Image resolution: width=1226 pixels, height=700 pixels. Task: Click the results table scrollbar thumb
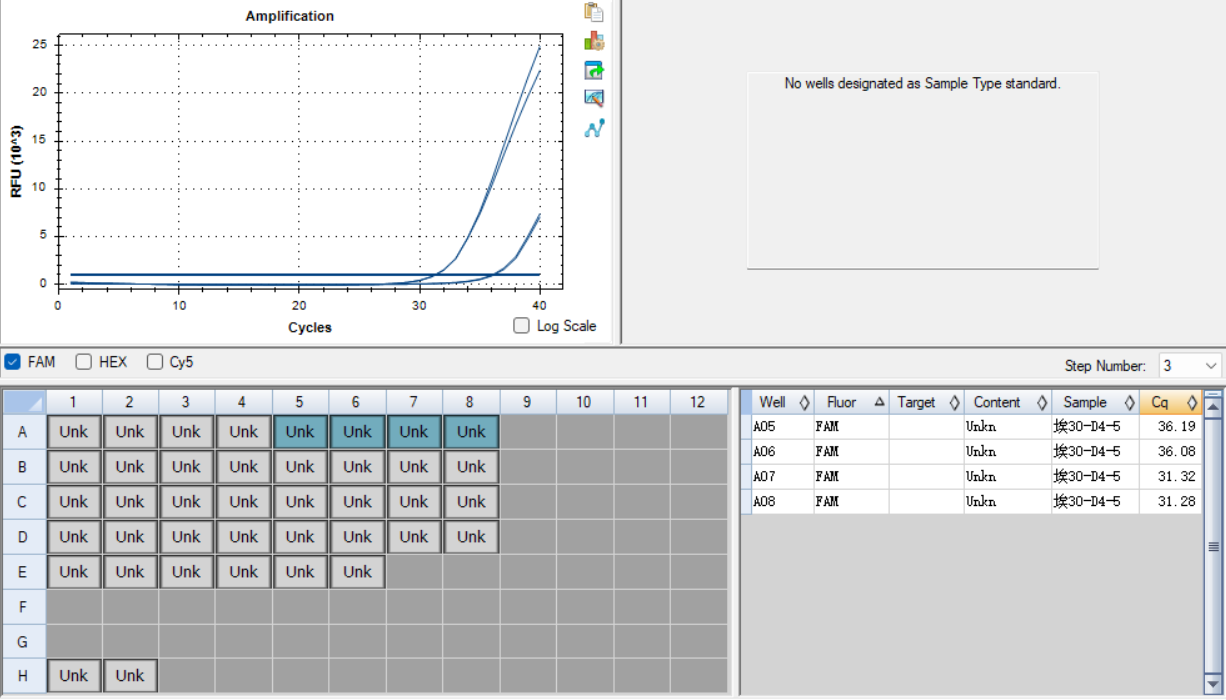click(1213, 546)
